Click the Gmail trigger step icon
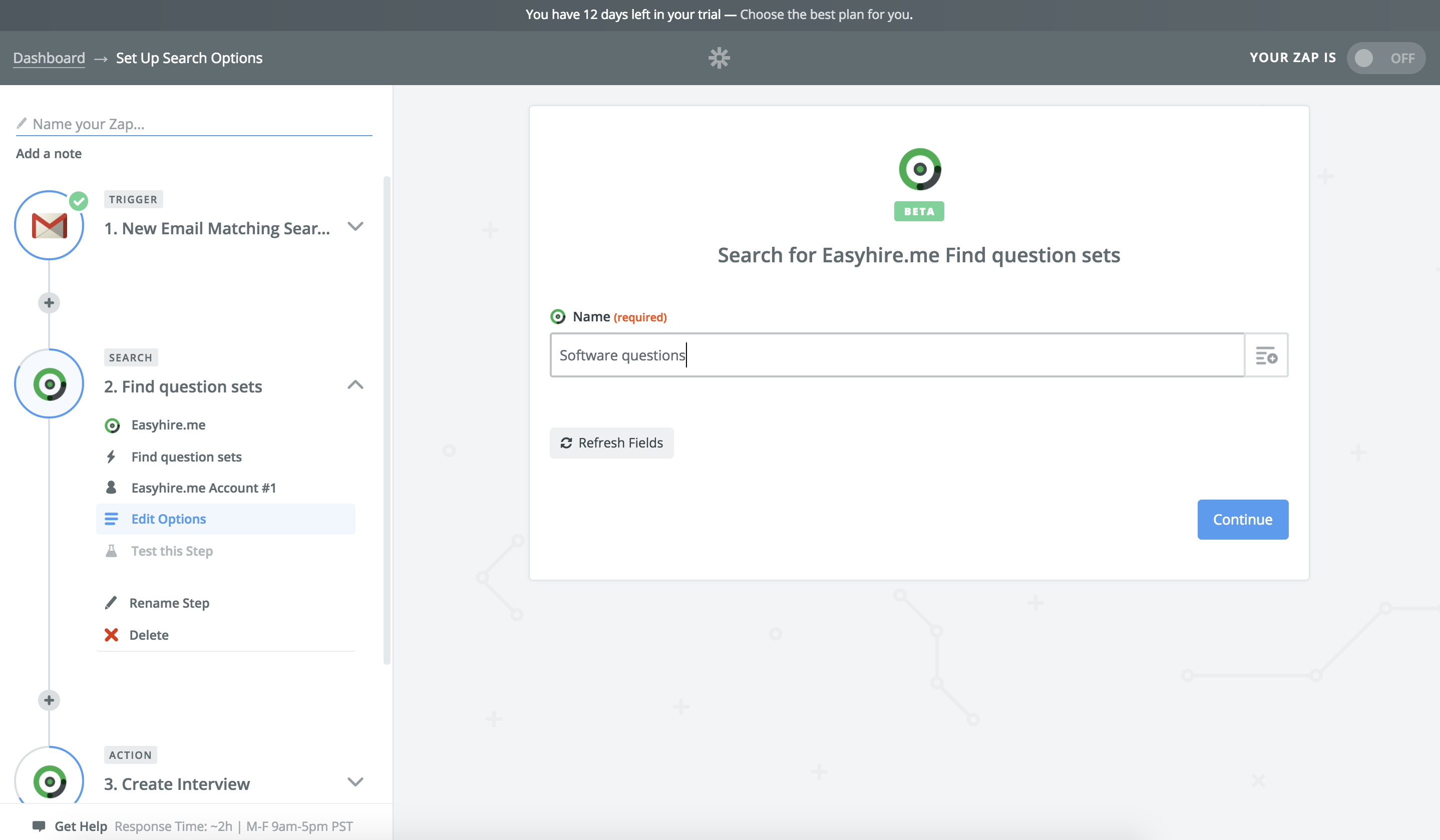This screenshot has width=1440, height=840. click(x=49, y=226)
